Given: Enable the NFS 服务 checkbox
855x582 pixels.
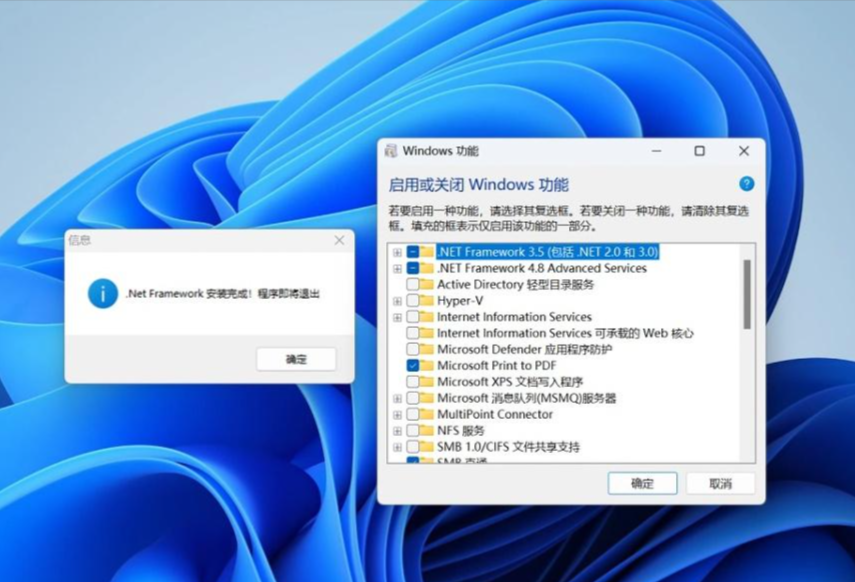Looking at the screenshot, I should pyautogui.click(x=413, y=431).
